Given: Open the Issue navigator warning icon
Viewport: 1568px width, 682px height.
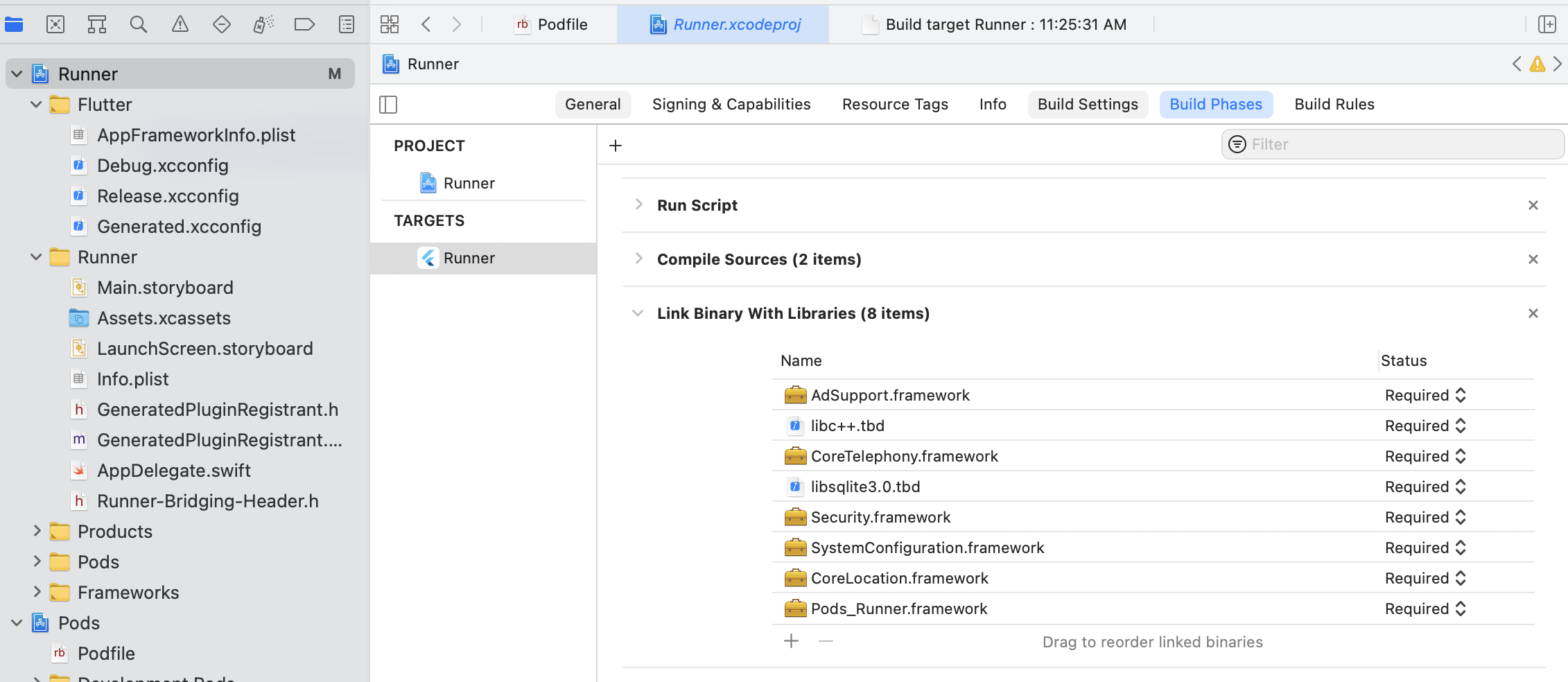Looking at the screenshot, I should pyautogui.click(x=180, y=25).
